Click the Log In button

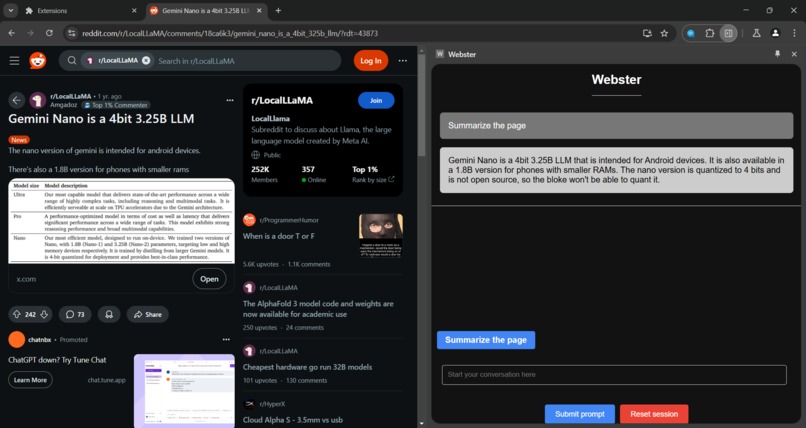point(371,61)
